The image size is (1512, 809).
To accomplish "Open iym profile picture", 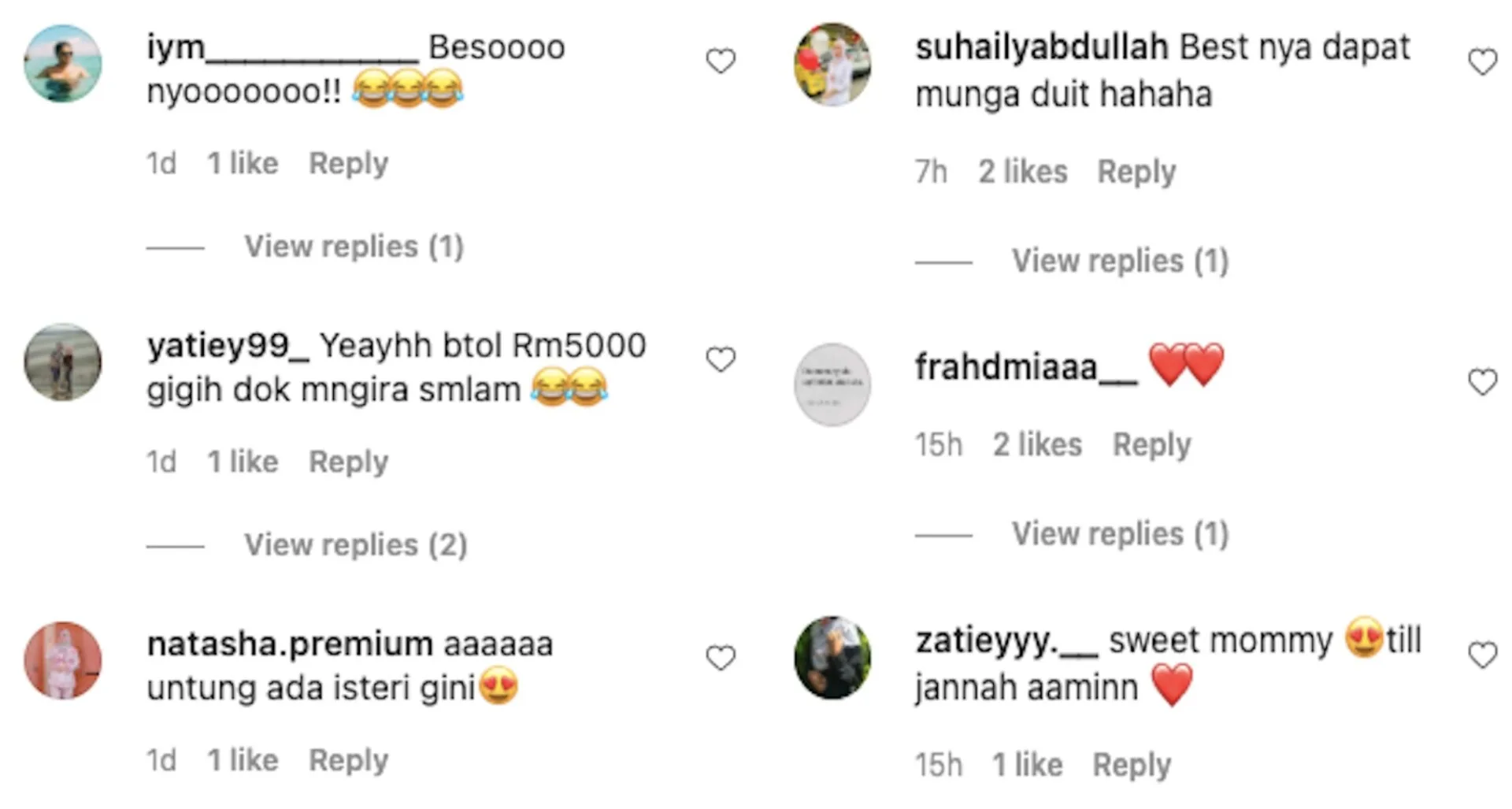I will tap(63, 64).
